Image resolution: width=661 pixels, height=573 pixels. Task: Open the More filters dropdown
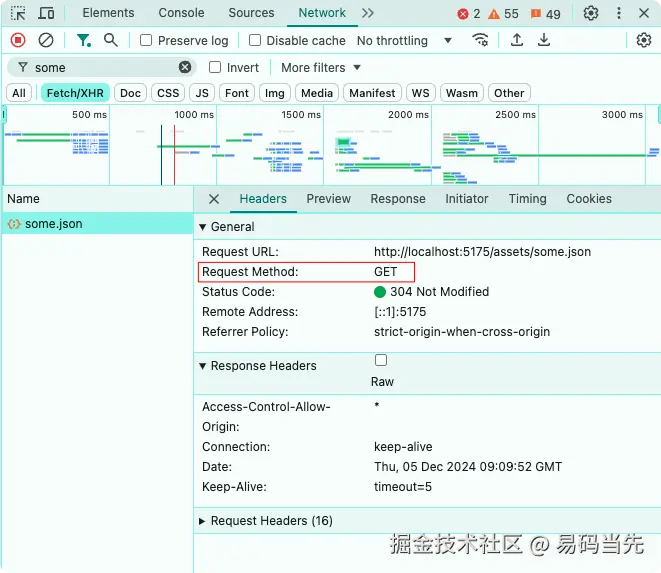[321, 67]
